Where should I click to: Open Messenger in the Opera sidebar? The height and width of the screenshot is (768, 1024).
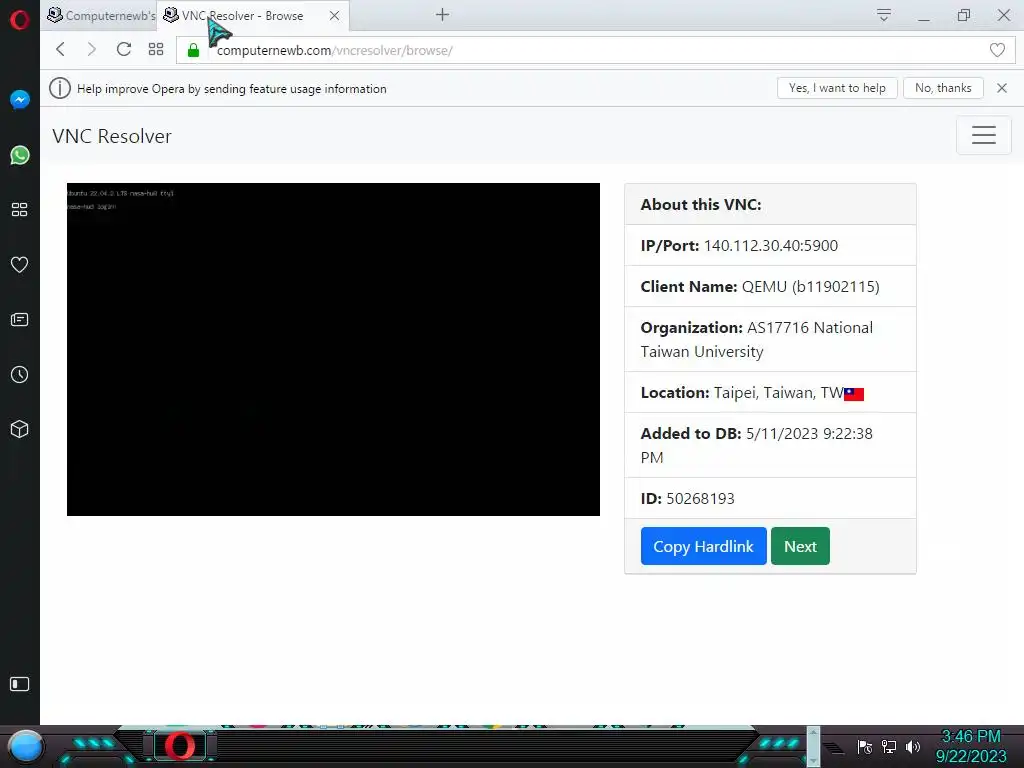20,99
